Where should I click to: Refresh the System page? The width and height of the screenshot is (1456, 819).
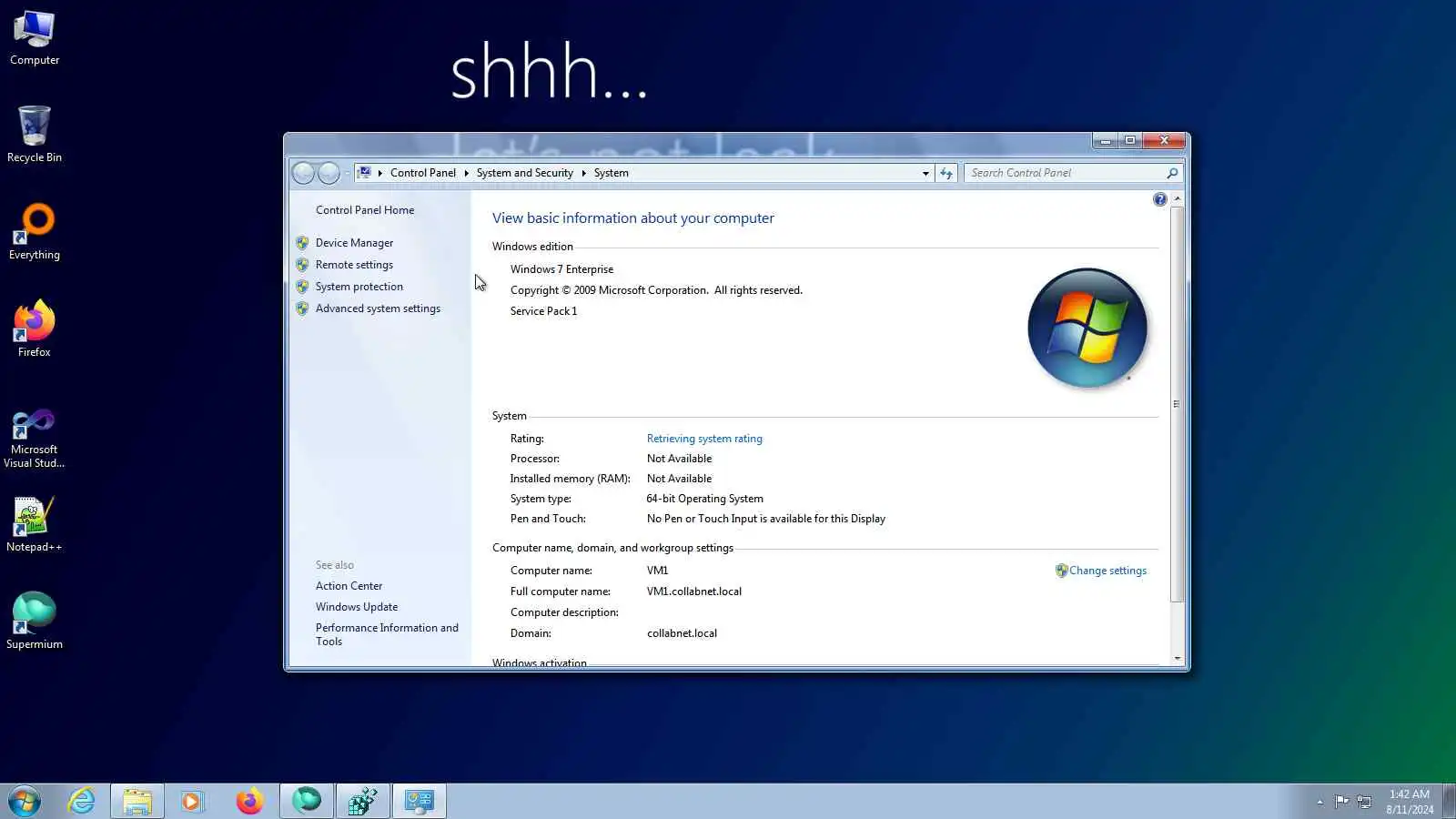(946, 173)
